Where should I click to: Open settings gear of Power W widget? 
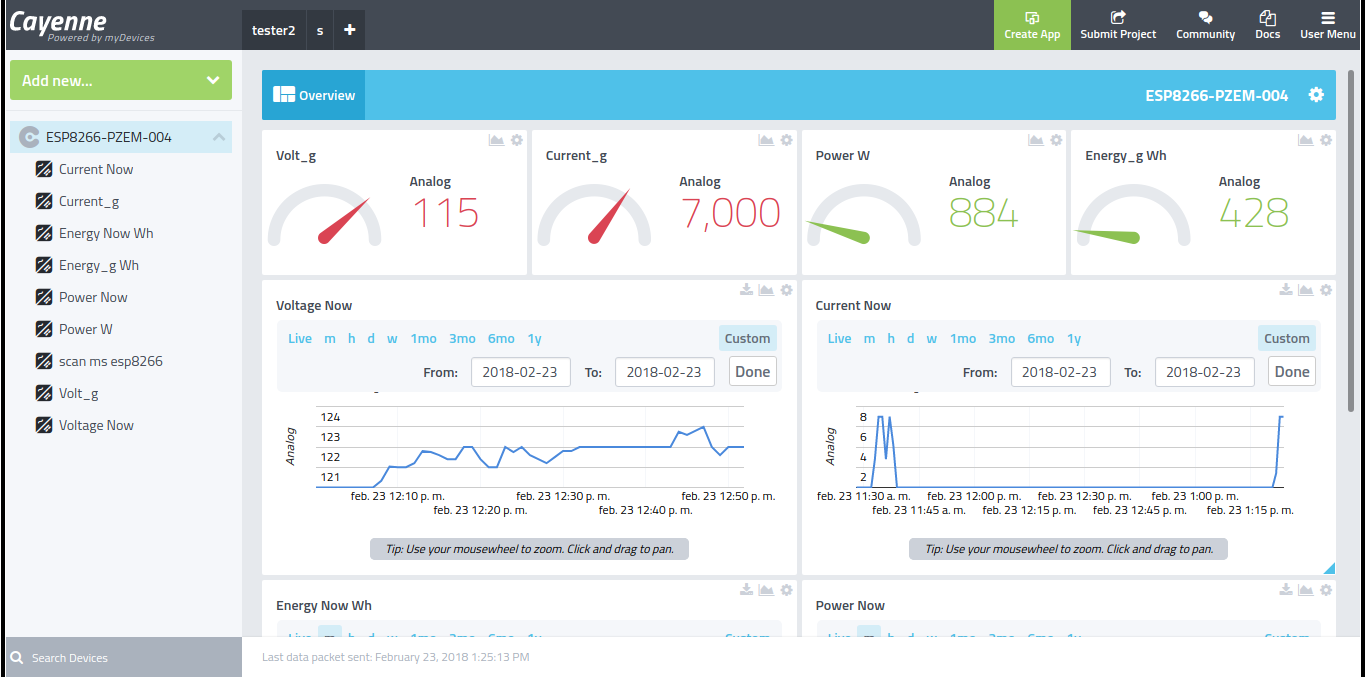[x=1057, y=141]
